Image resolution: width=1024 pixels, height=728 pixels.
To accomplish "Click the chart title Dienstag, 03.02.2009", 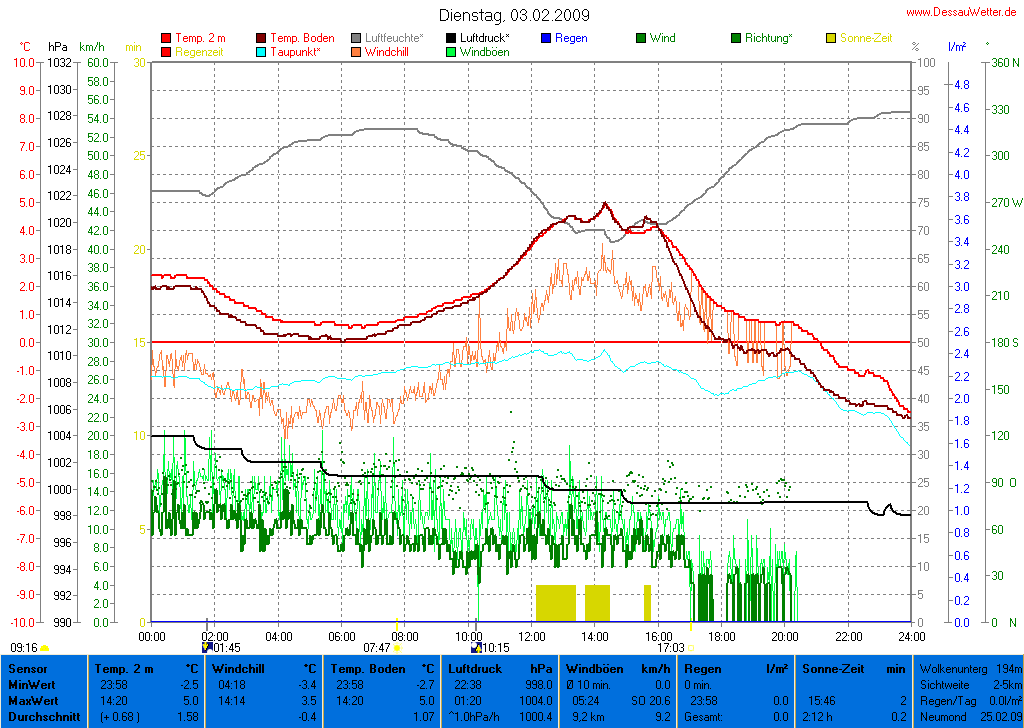I will (514, 15).
